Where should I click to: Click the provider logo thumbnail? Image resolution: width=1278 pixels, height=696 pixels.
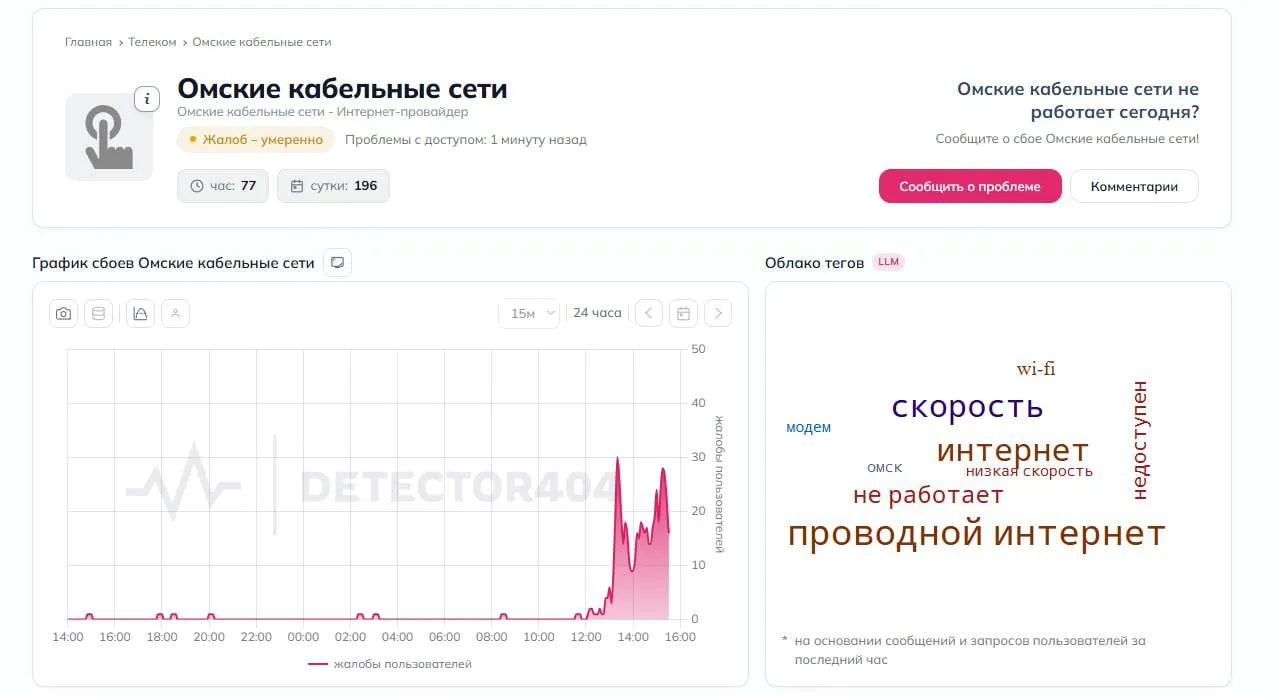pos(109,137)
